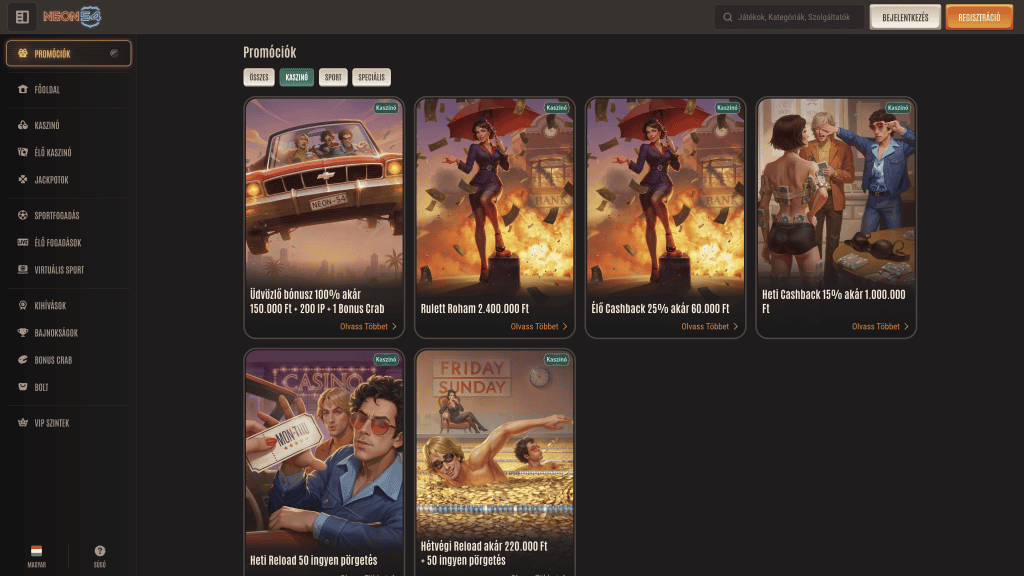Click the Bejelentkezés login button
The height and width of the screenshot is (576, 1024).
coord(905,17)
